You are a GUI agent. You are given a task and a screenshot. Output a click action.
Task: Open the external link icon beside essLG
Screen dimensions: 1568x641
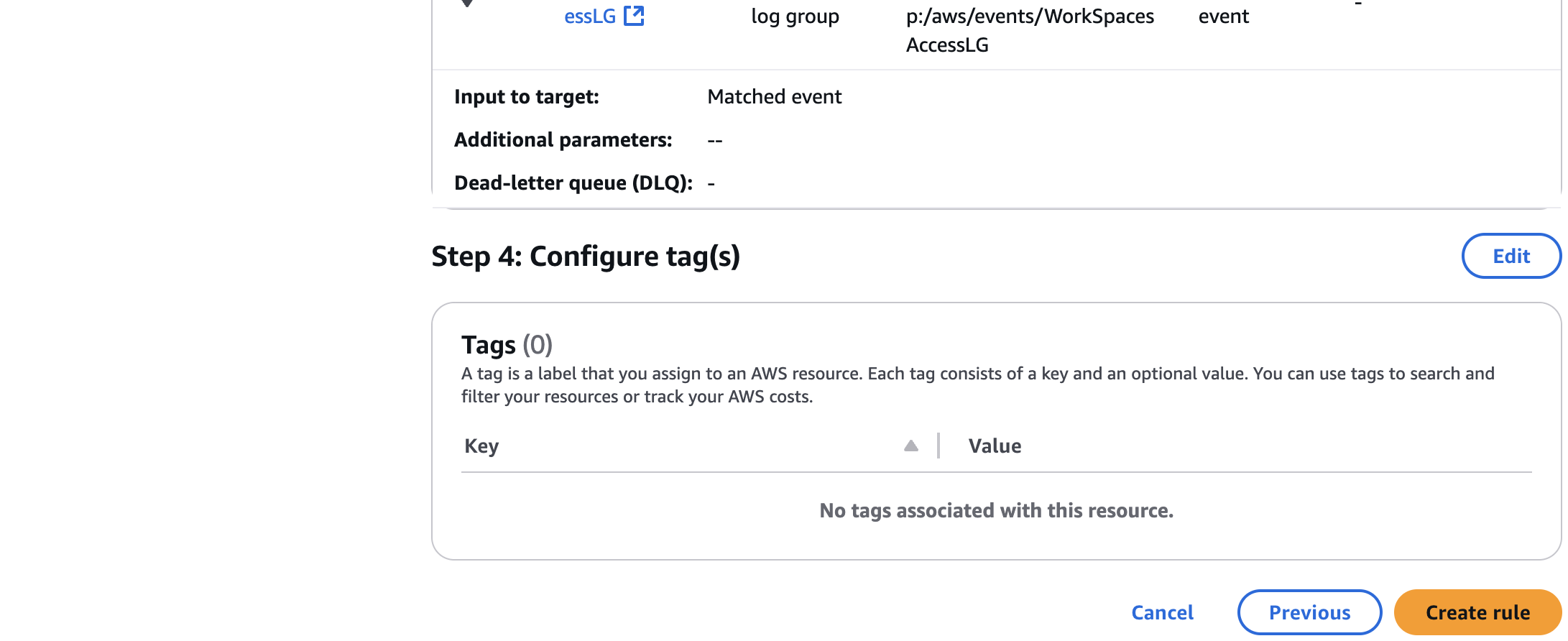click(634, 16)
